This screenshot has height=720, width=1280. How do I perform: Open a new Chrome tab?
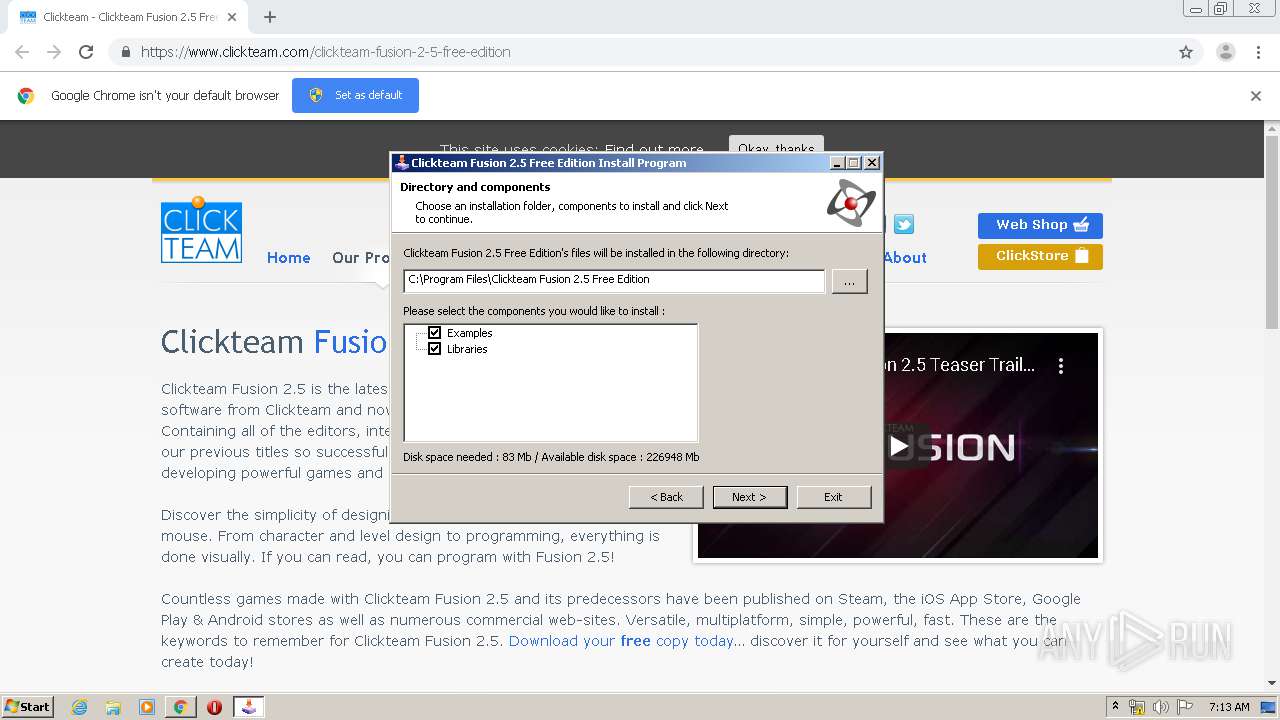point(270,17)
